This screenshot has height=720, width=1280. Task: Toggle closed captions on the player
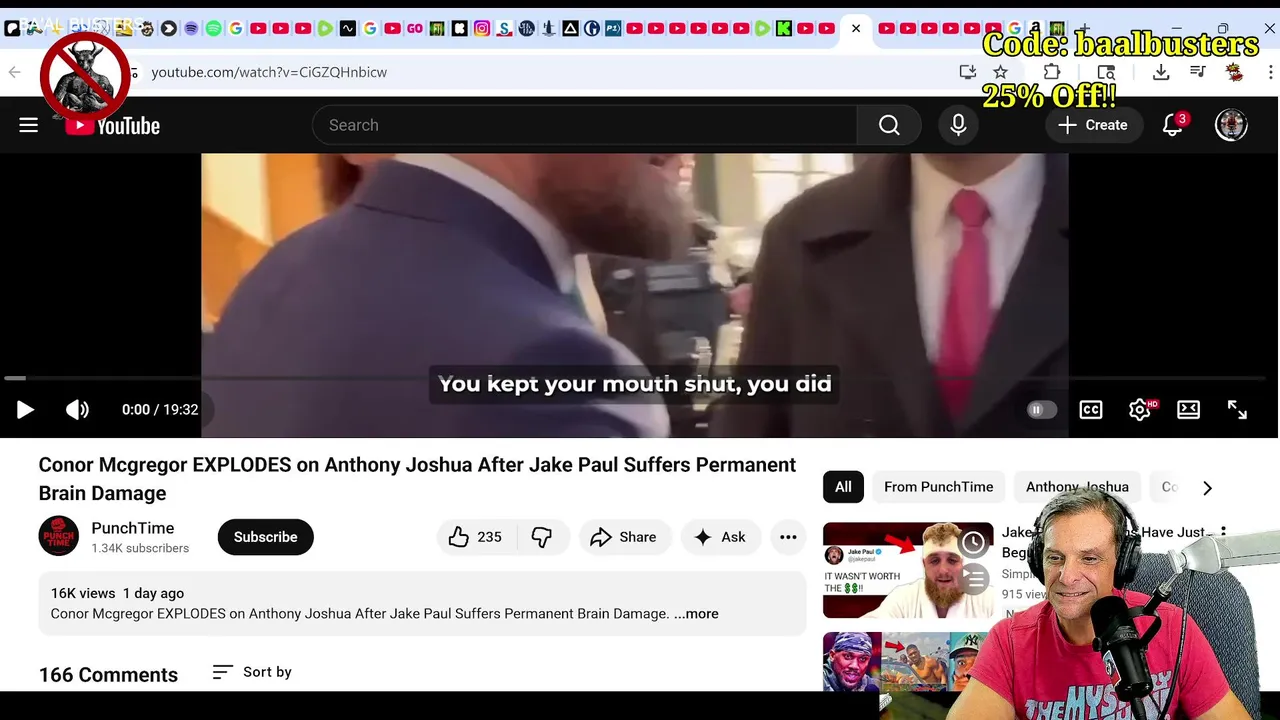pos(1091,409)
